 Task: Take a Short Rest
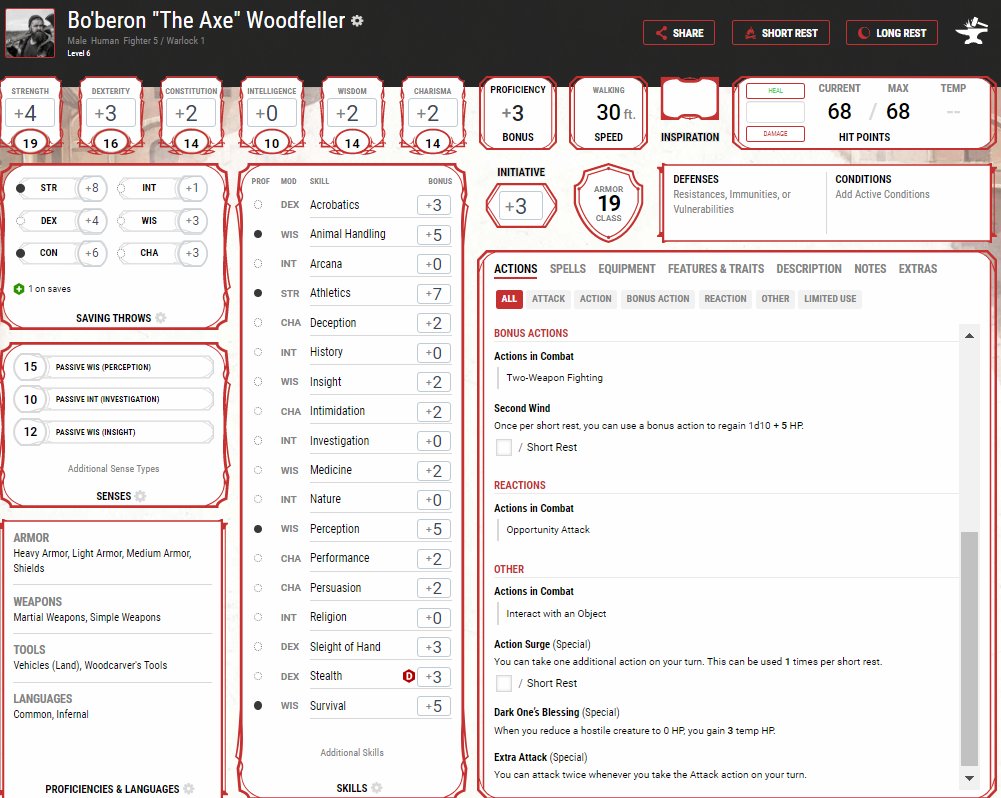coord(781,33)
